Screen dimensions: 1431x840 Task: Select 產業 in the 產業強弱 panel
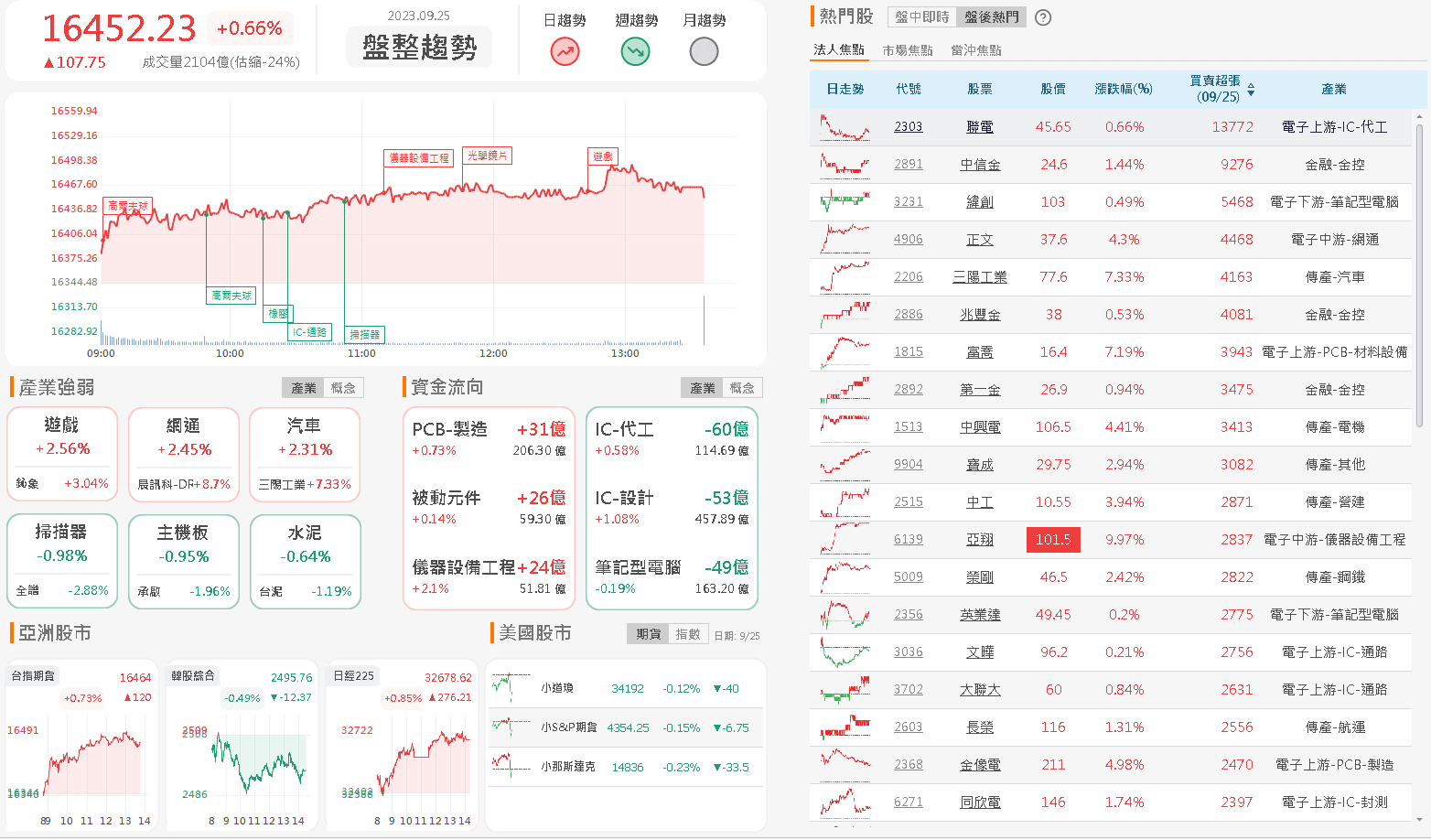(x=304, y=388)
